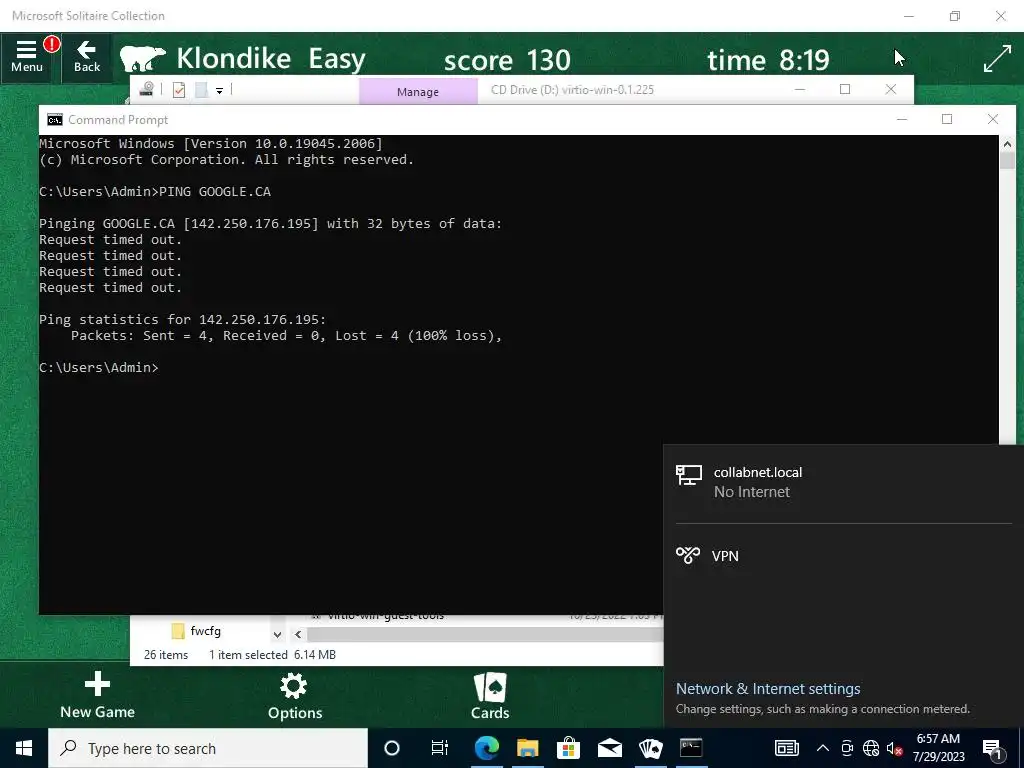This screenshot has height=768, width=1024.
Task: Open News and interests taskbar widget
Action: pos(787,748)
